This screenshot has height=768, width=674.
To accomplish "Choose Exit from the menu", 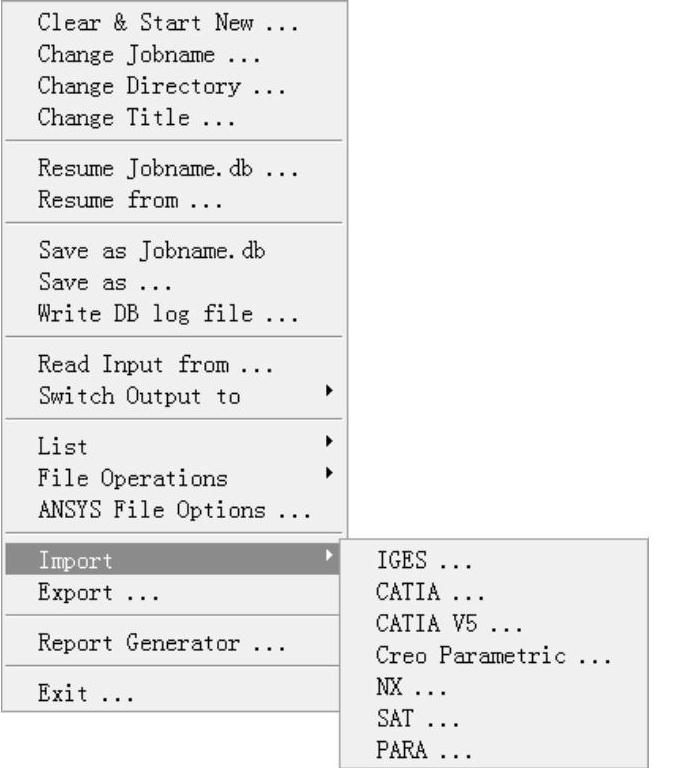I will (84, 693).
